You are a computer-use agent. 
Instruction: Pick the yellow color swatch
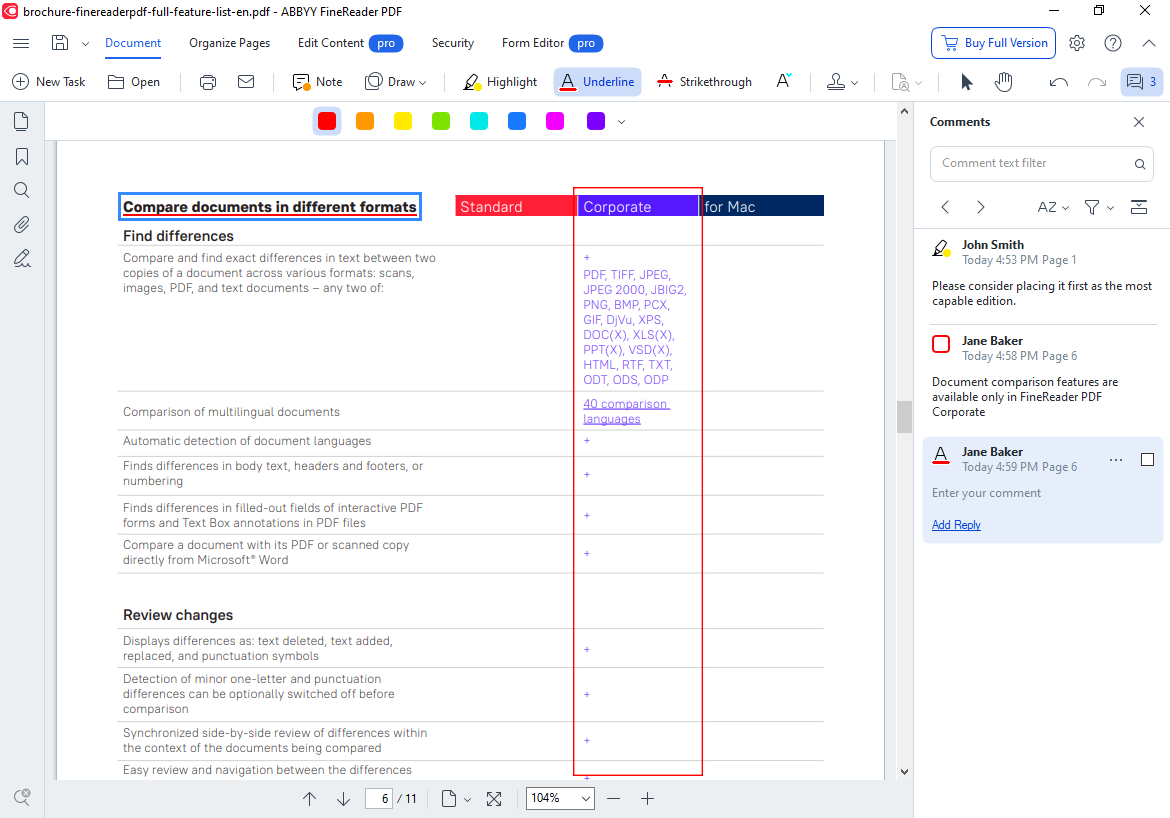click(403, 121)
